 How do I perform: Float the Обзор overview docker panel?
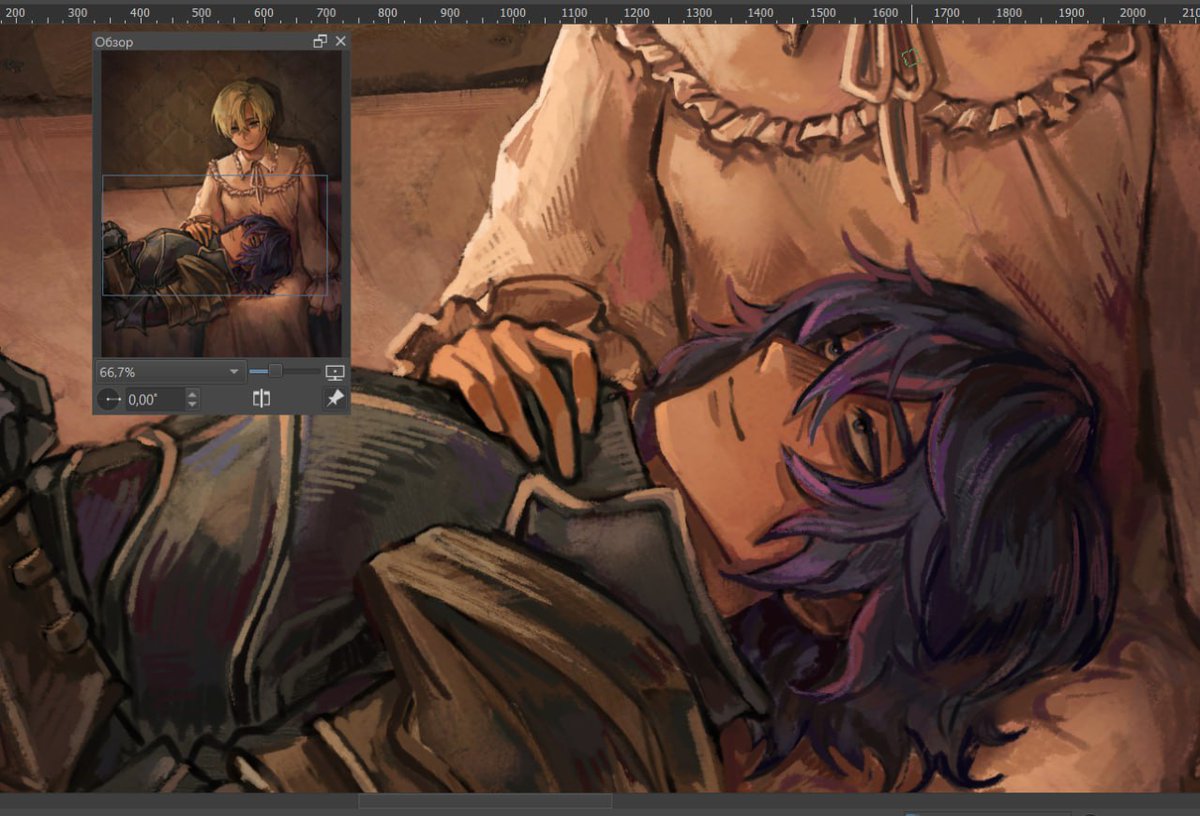click(x=320, y=41)
